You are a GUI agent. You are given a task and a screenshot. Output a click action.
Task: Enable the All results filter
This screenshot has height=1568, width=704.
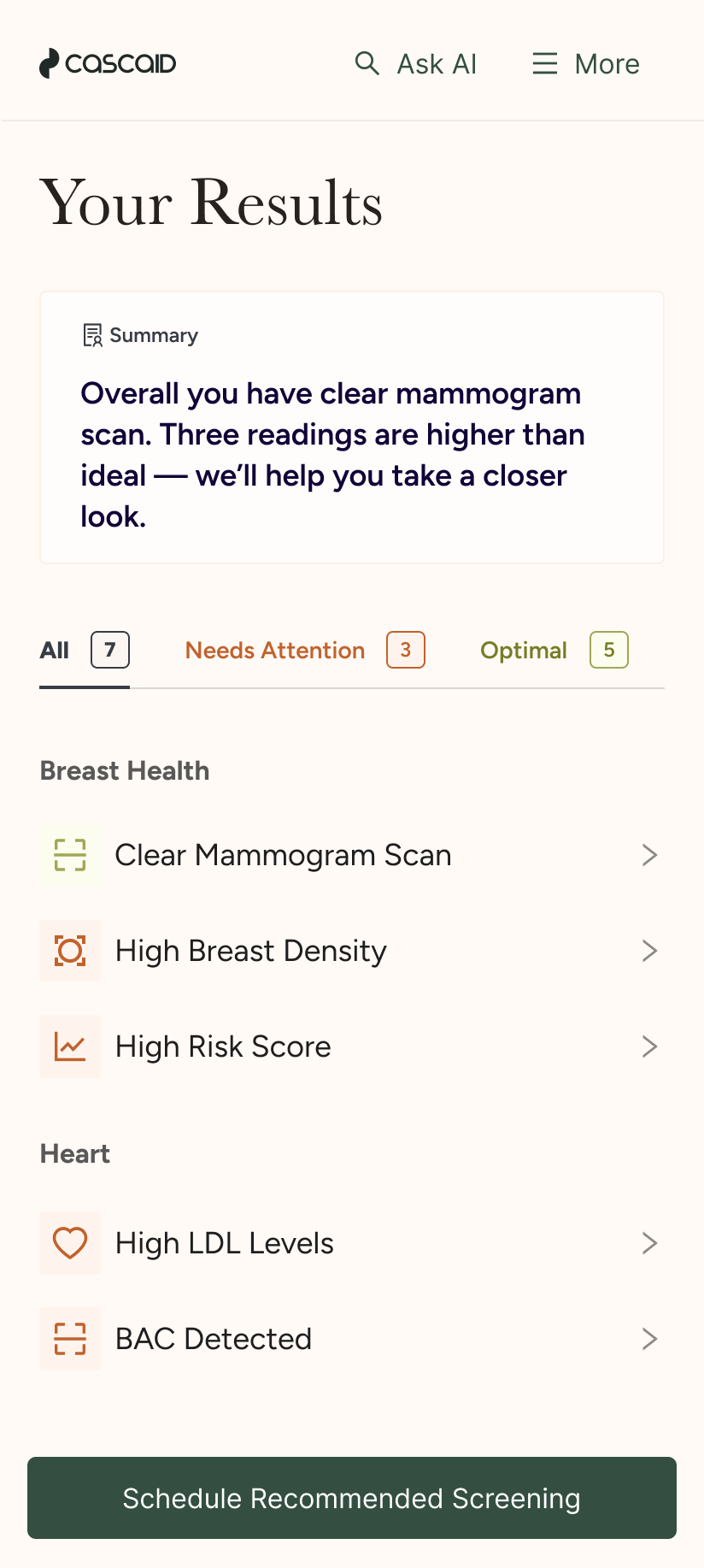tap(54, 650)
